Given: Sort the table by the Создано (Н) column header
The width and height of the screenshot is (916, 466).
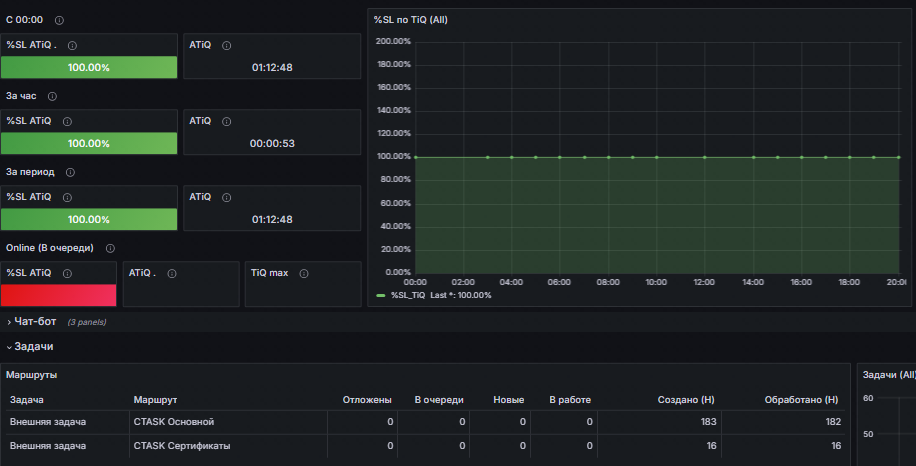Looking at the screenshot, I should coord(686,400).
